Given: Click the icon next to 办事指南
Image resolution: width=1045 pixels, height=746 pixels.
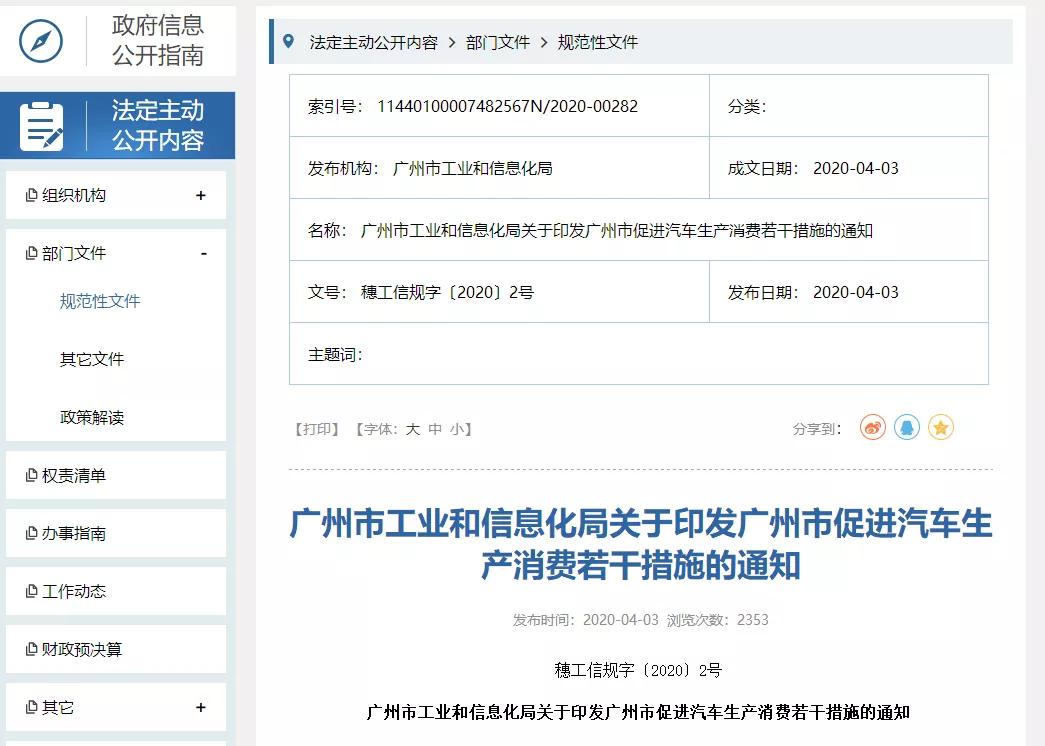Looking at the screenshot, I should pos(30,533).
